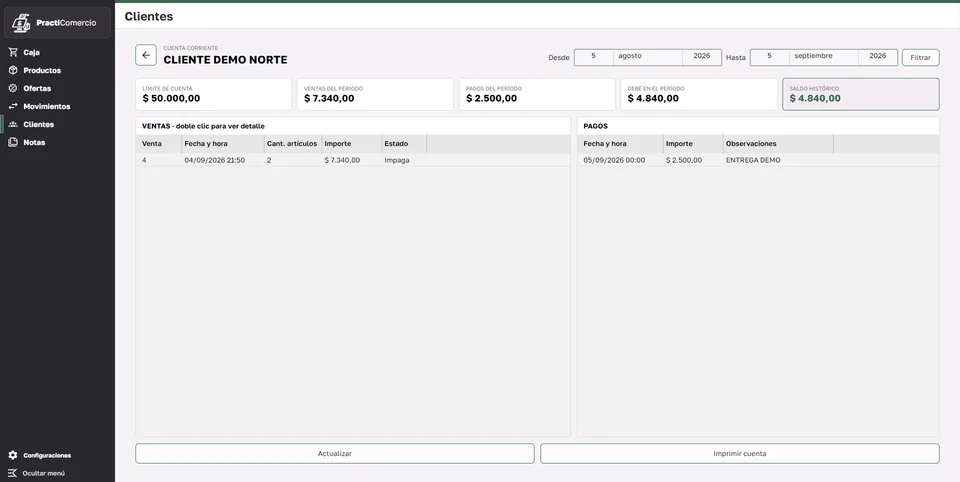The height and width of the screenshot is (482, 960).
Task: Click the ENTREGA DEMO observation
Action: [x=753, y=160]
